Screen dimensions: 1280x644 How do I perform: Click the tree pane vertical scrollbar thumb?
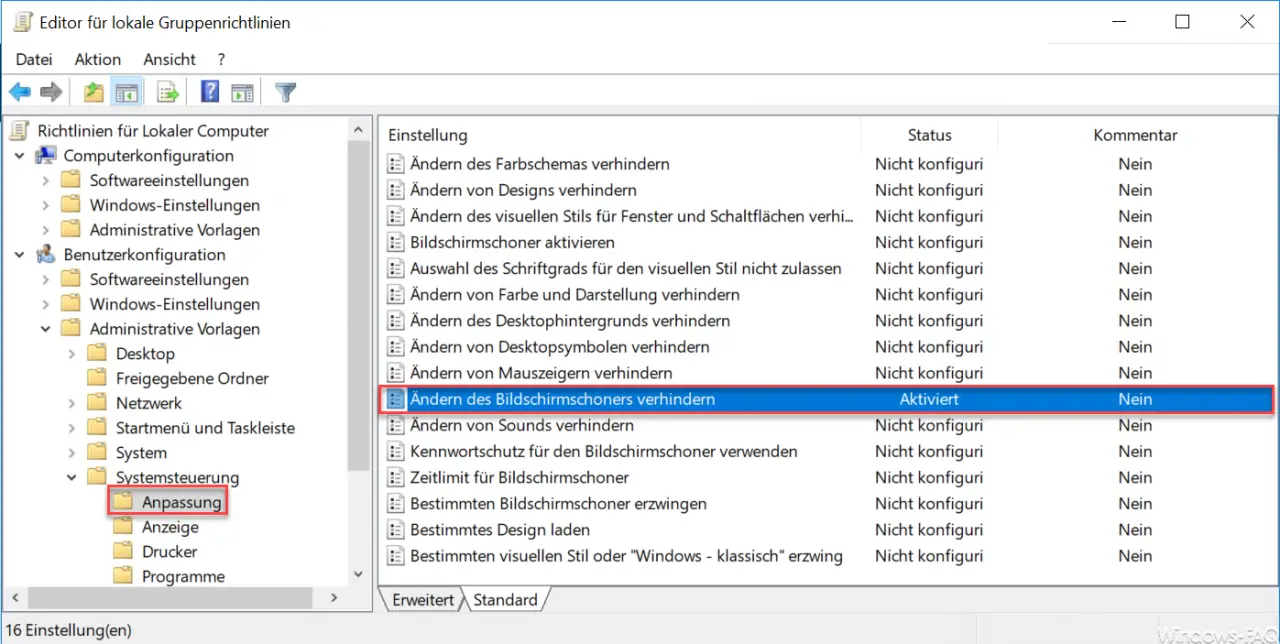click(358, 306)
